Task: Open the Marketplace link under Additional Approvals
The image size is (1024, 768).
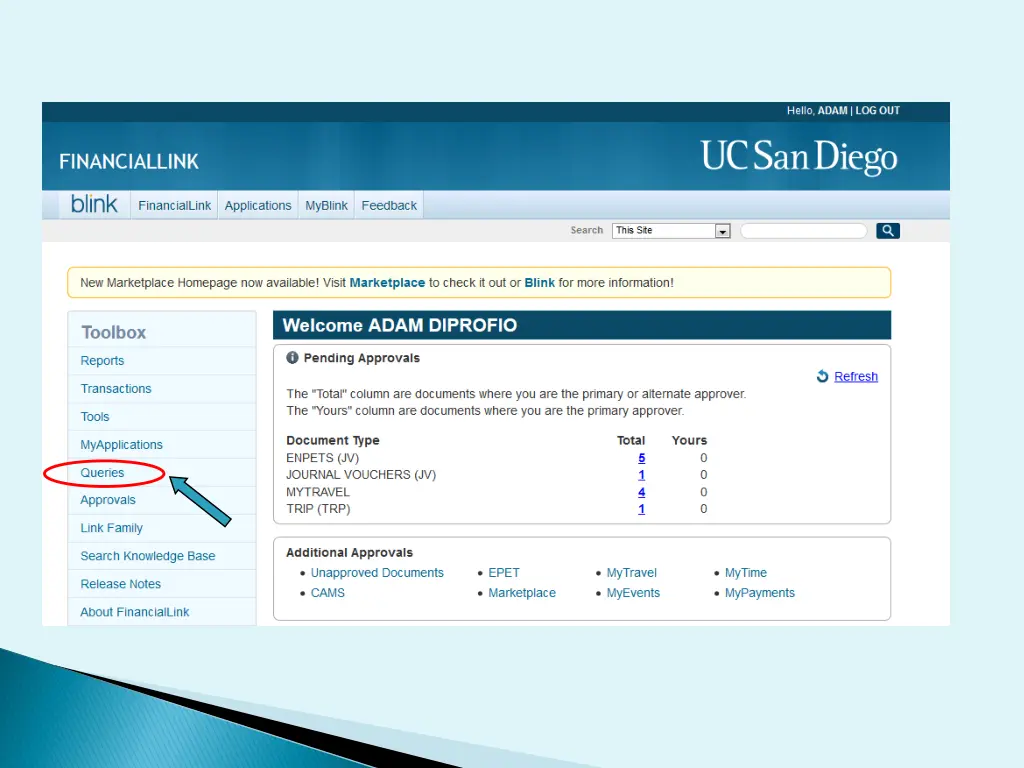Action: (x=522, y=593)
